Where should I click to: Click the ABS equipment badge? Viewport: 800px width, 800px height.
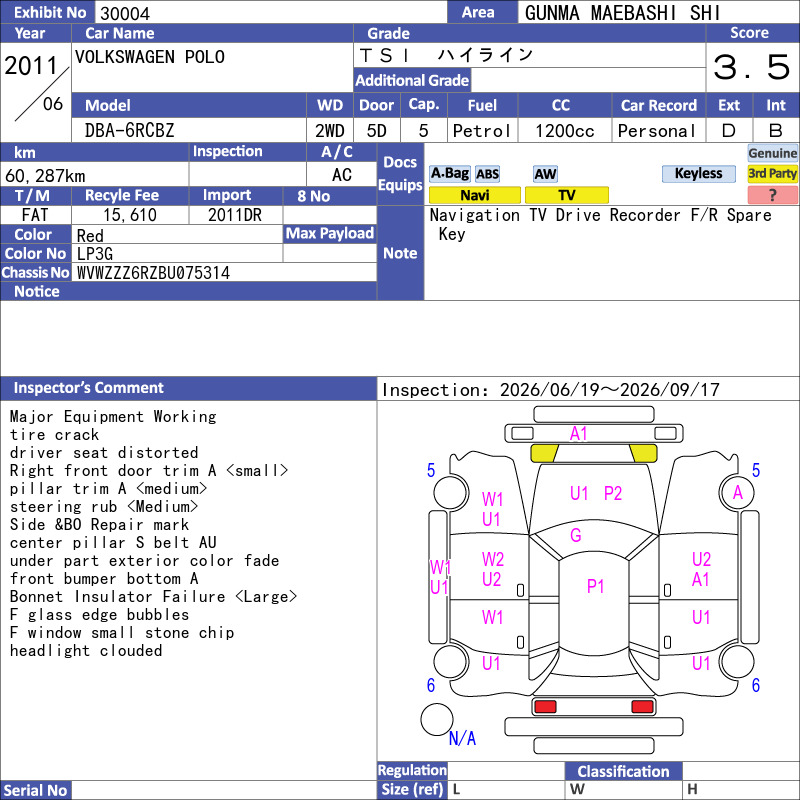[487, 174]
